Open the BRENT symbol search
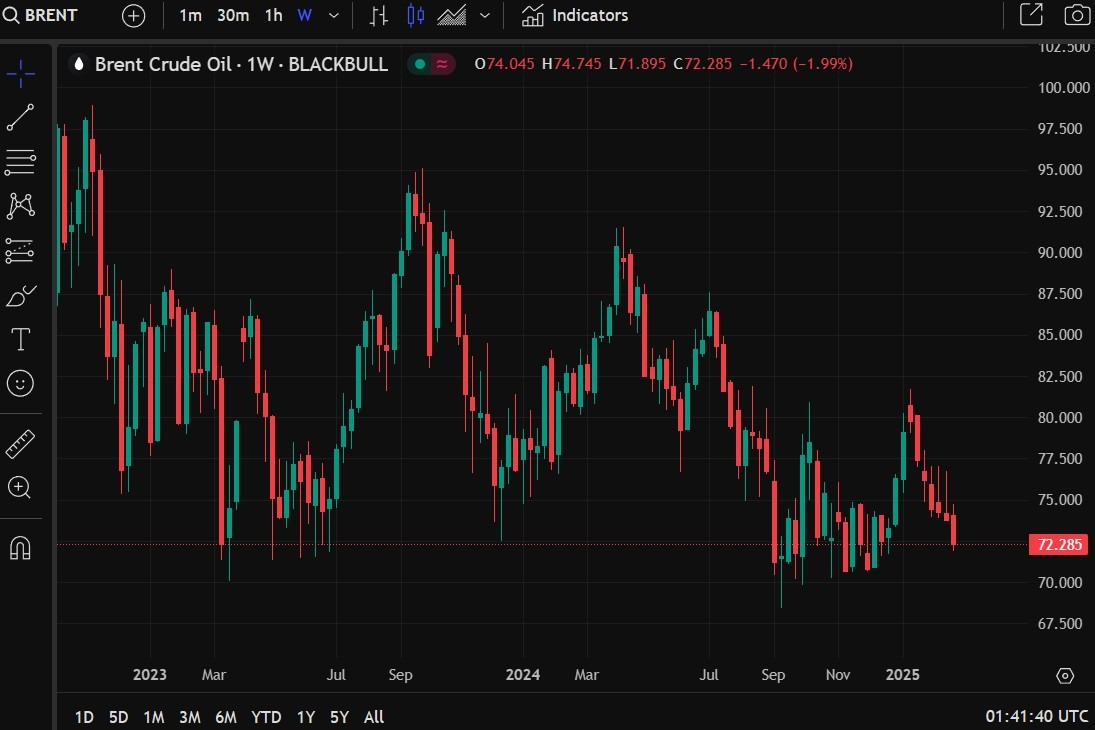 [x=41, y=15]
